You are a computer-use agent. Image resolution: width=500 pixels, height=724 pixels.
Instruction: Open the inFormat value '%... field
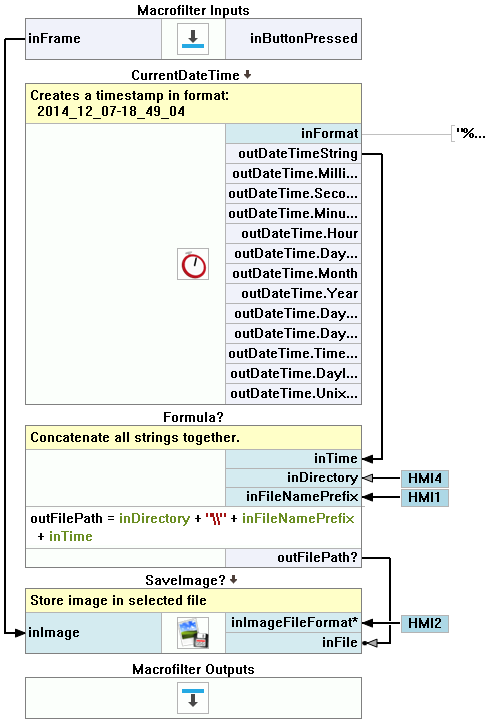(471, 134)
